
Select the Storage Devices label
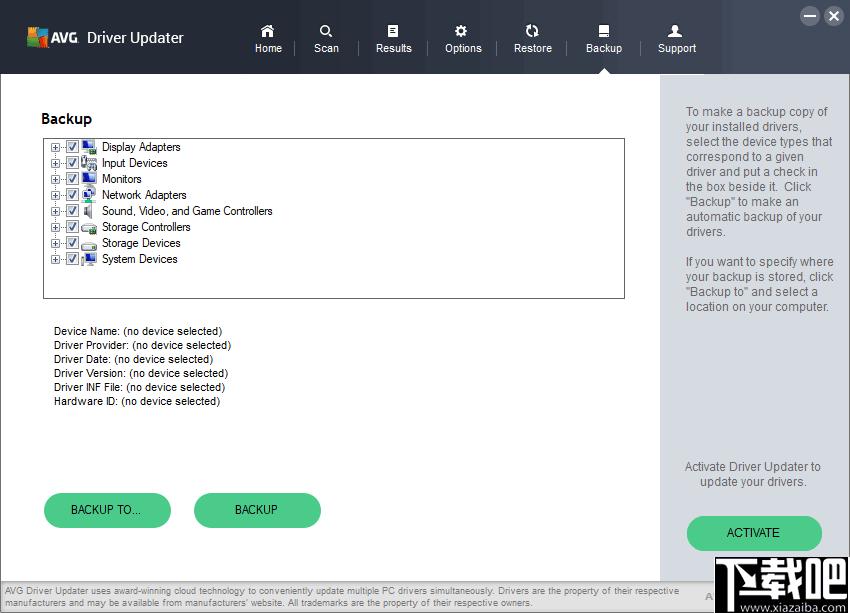click(x=141, y=243)
